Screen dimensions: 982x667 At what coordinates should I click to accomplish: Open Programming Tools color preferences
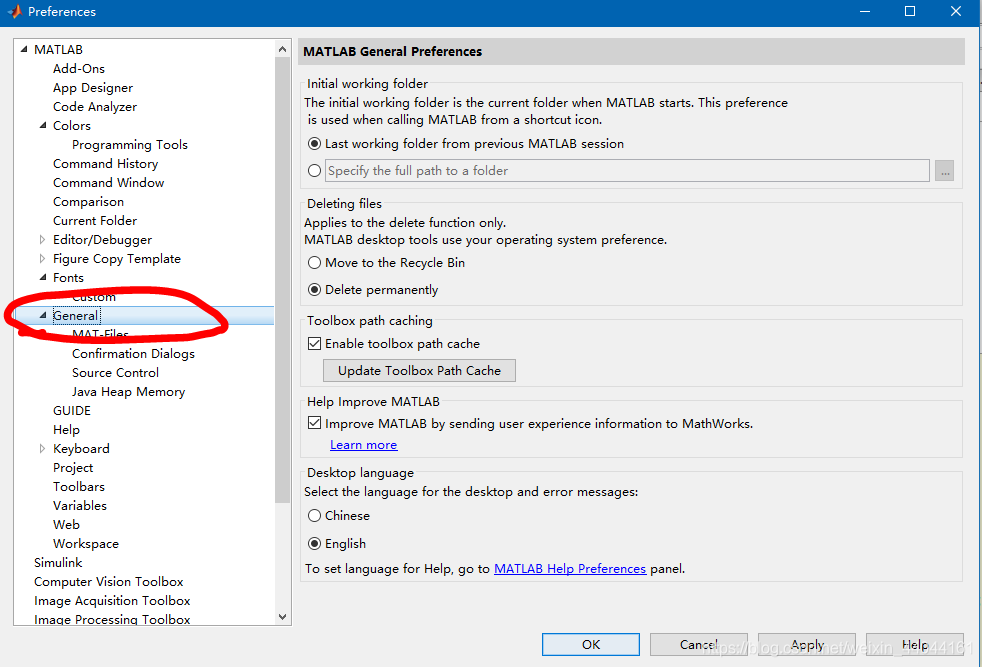coord(130,145)
